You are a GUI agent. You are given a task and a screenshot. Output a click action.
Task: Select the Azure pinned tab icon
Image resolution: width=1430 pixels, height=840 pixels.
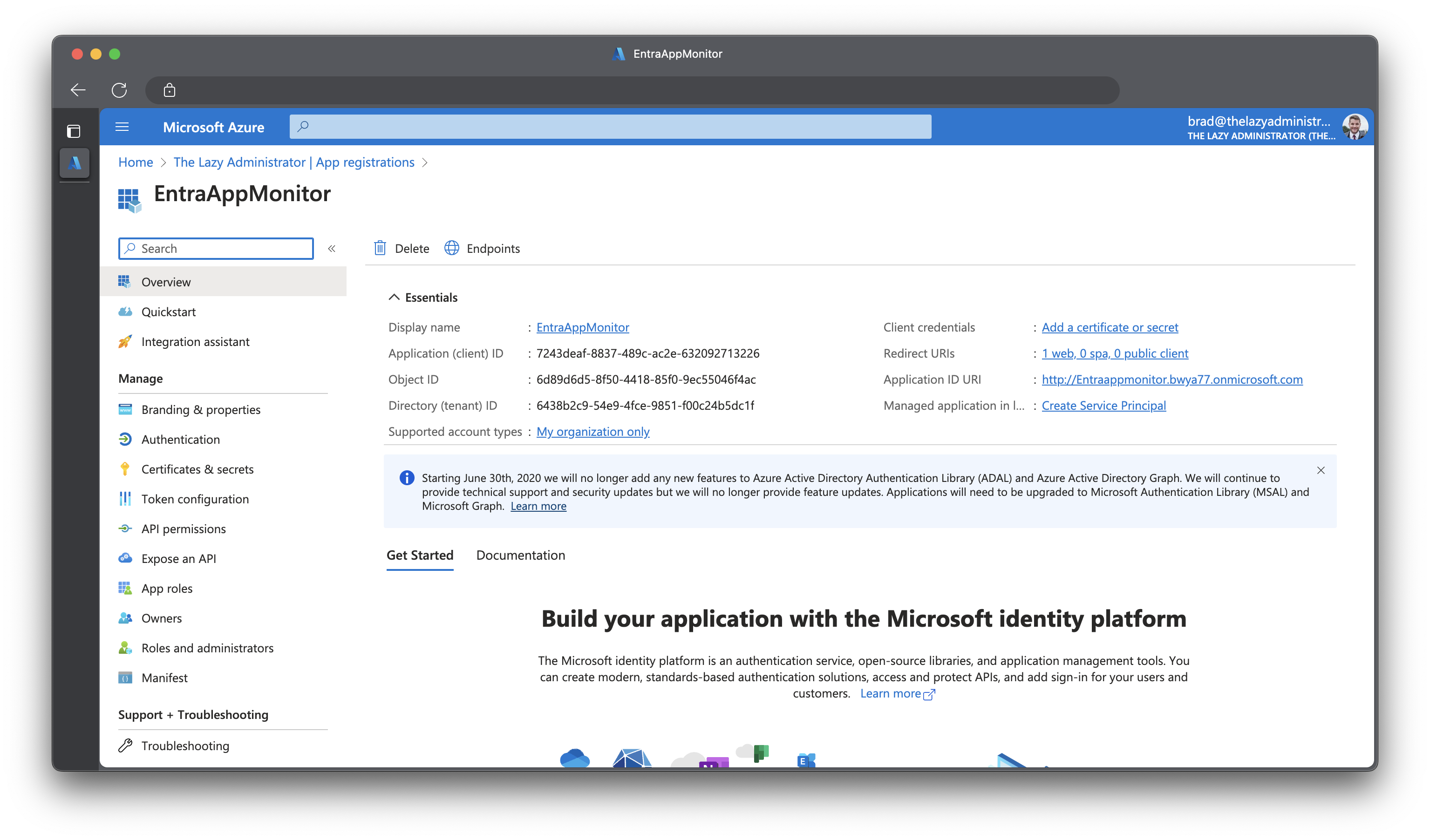coord(75,163)
